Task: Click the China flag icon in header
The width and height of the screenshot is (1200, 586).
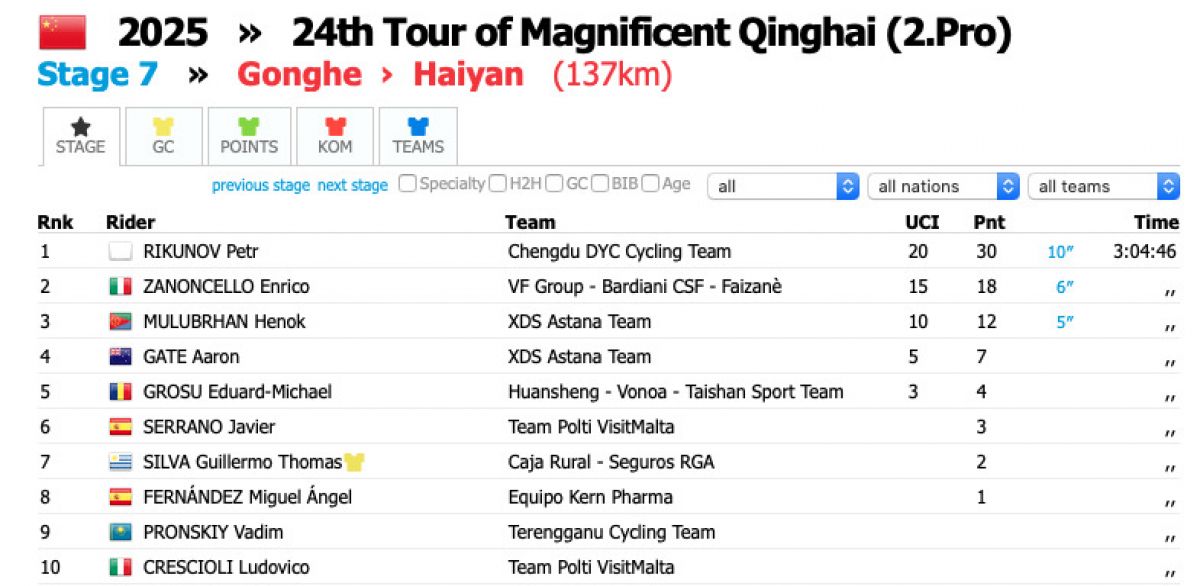Action: [x=62, y=32]
